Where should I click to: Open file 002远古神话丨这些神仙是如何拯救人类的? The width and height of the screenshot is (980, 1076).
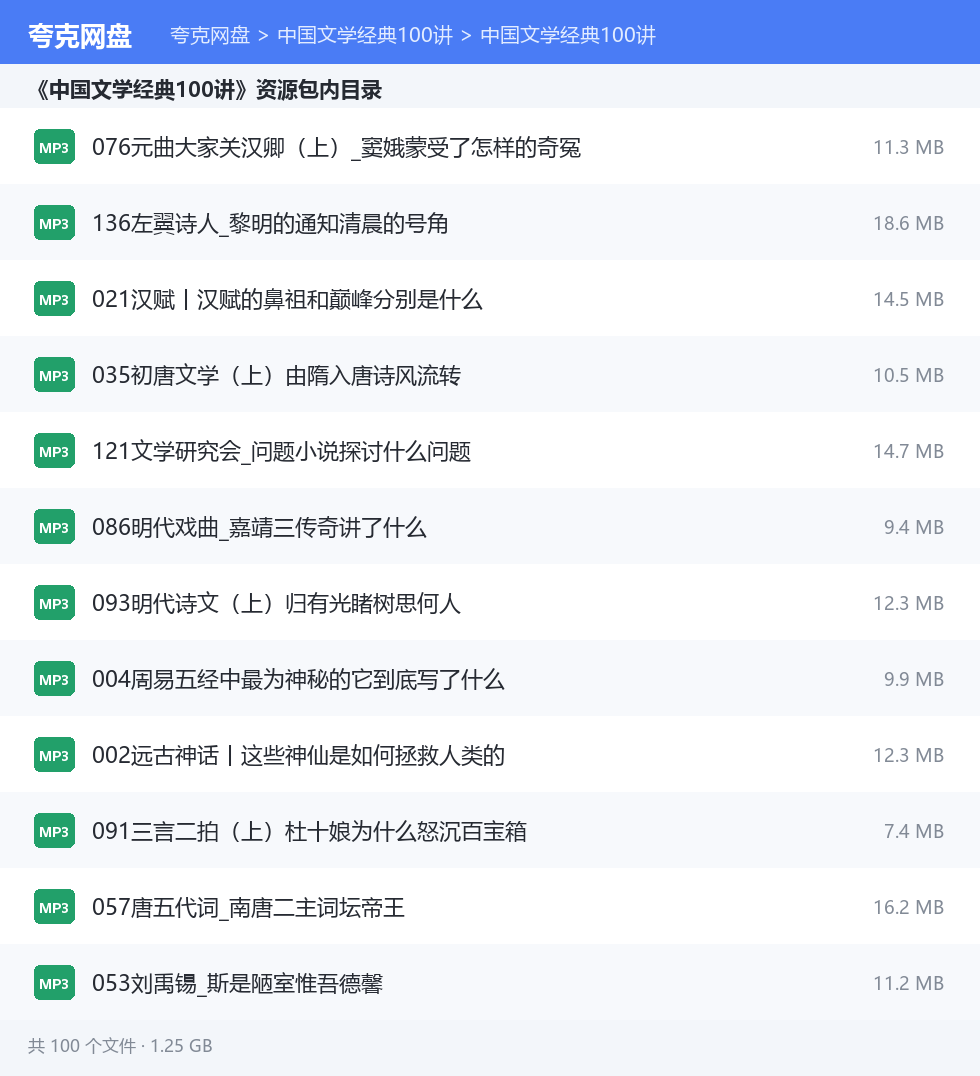(x=299, y=756)
